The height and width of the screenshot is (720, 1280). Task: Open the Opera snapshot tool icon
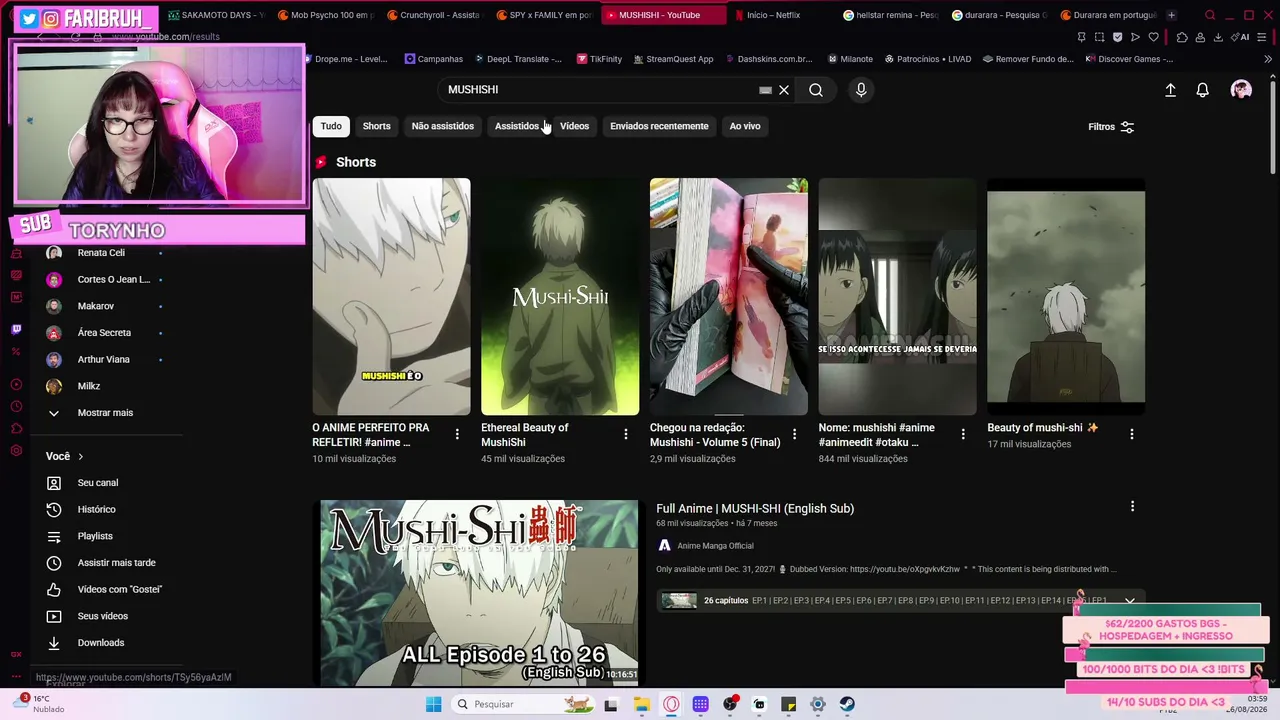[x=1099, y=37]
